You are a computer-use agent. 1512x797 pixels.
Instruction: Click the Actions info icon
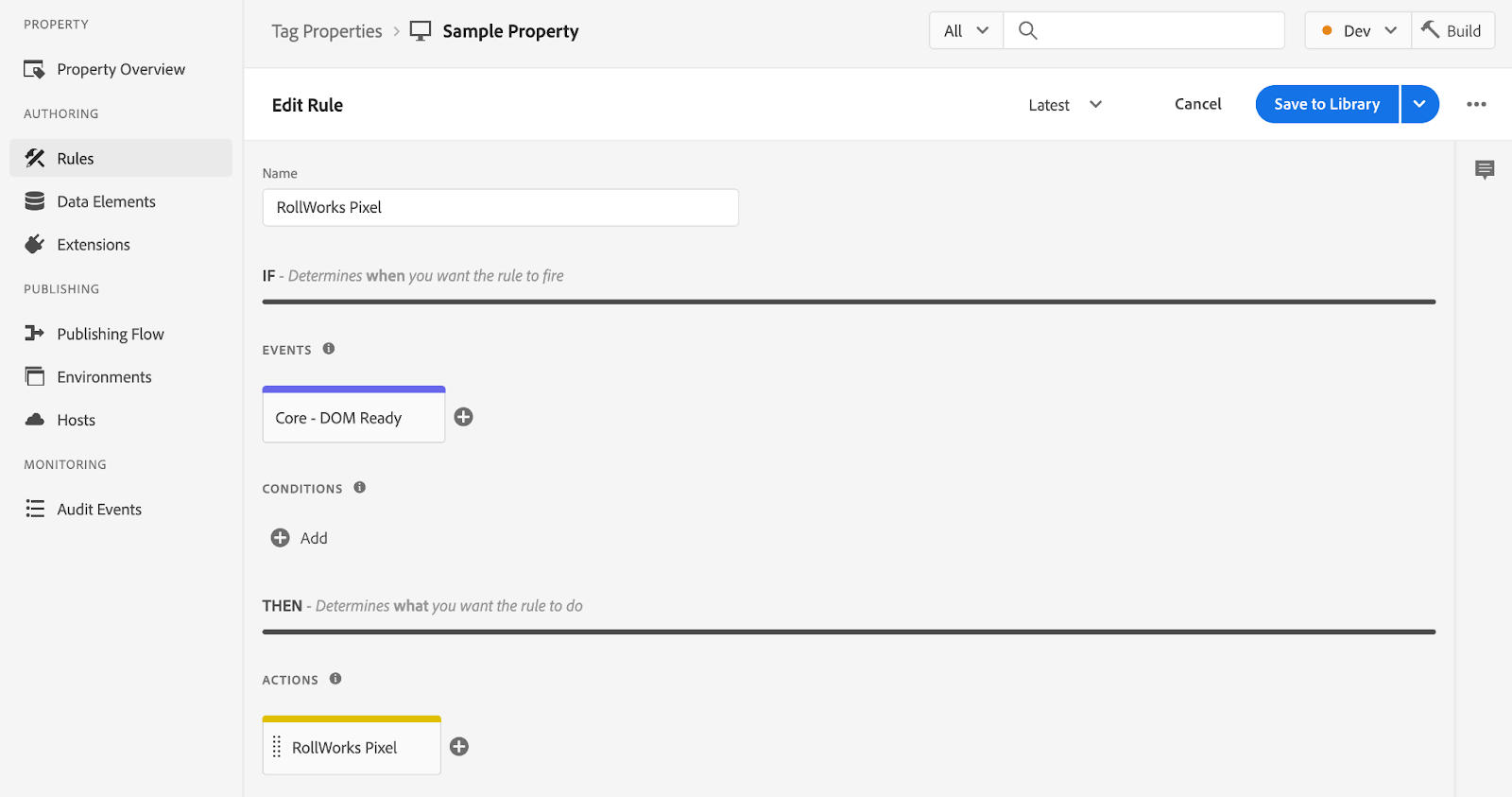tap(335, 679)
